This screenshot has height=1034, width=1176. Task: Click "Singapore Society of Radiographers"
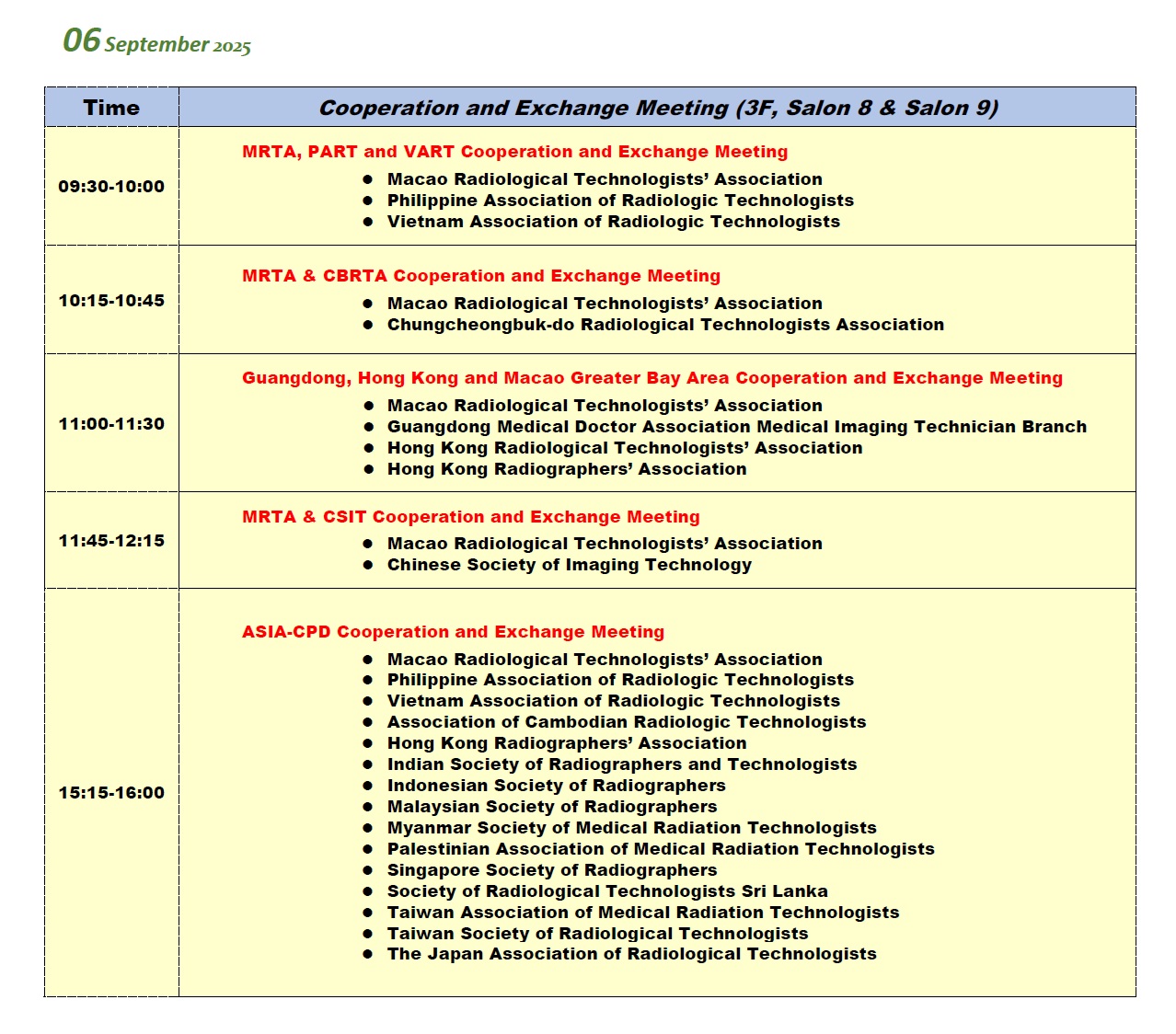click(552, 870)
